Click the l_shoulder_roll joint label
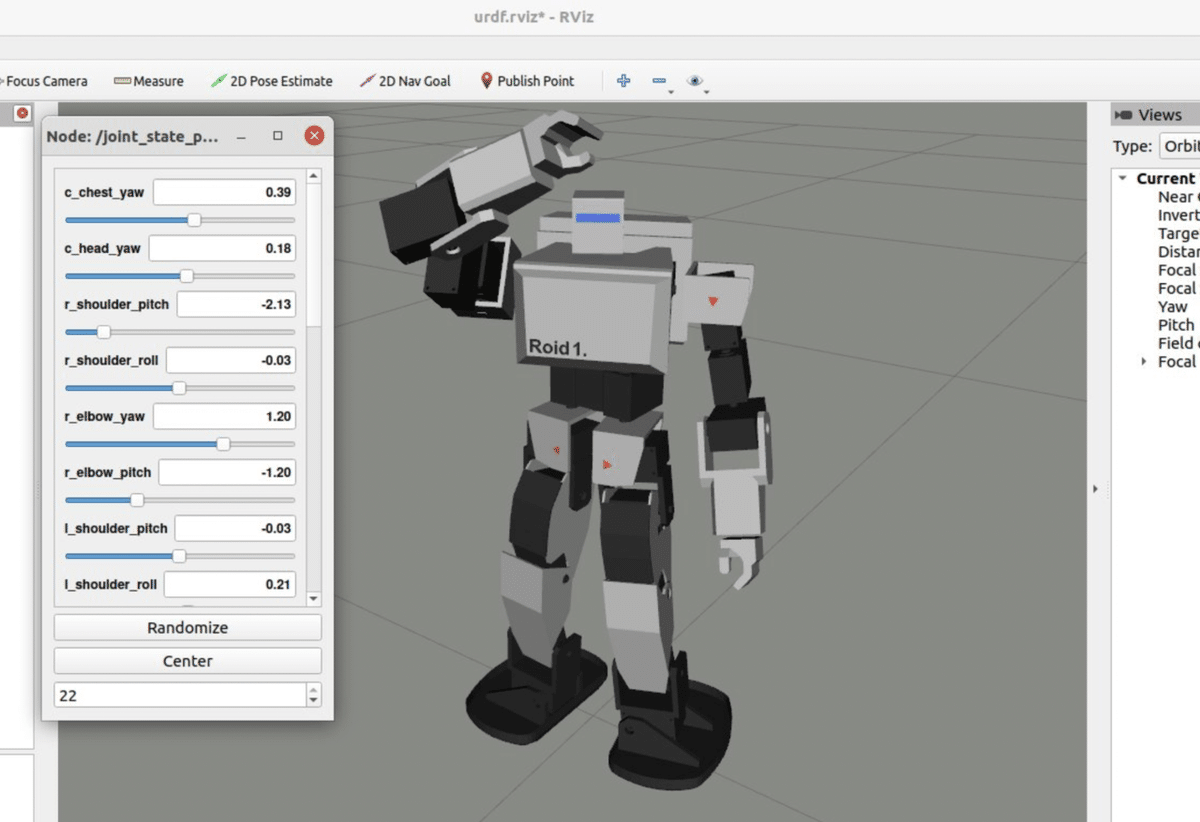The image size is (1200, 822). click(110, 584)
